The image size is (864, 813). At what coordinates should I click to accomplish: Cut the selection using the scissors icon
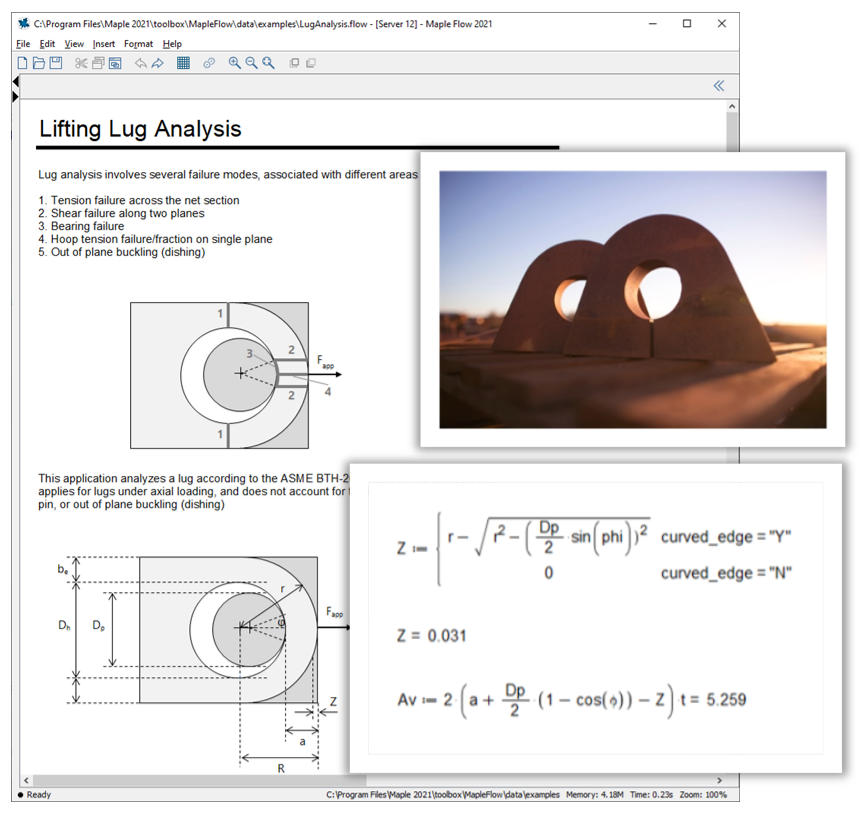[x=82, y=63]
